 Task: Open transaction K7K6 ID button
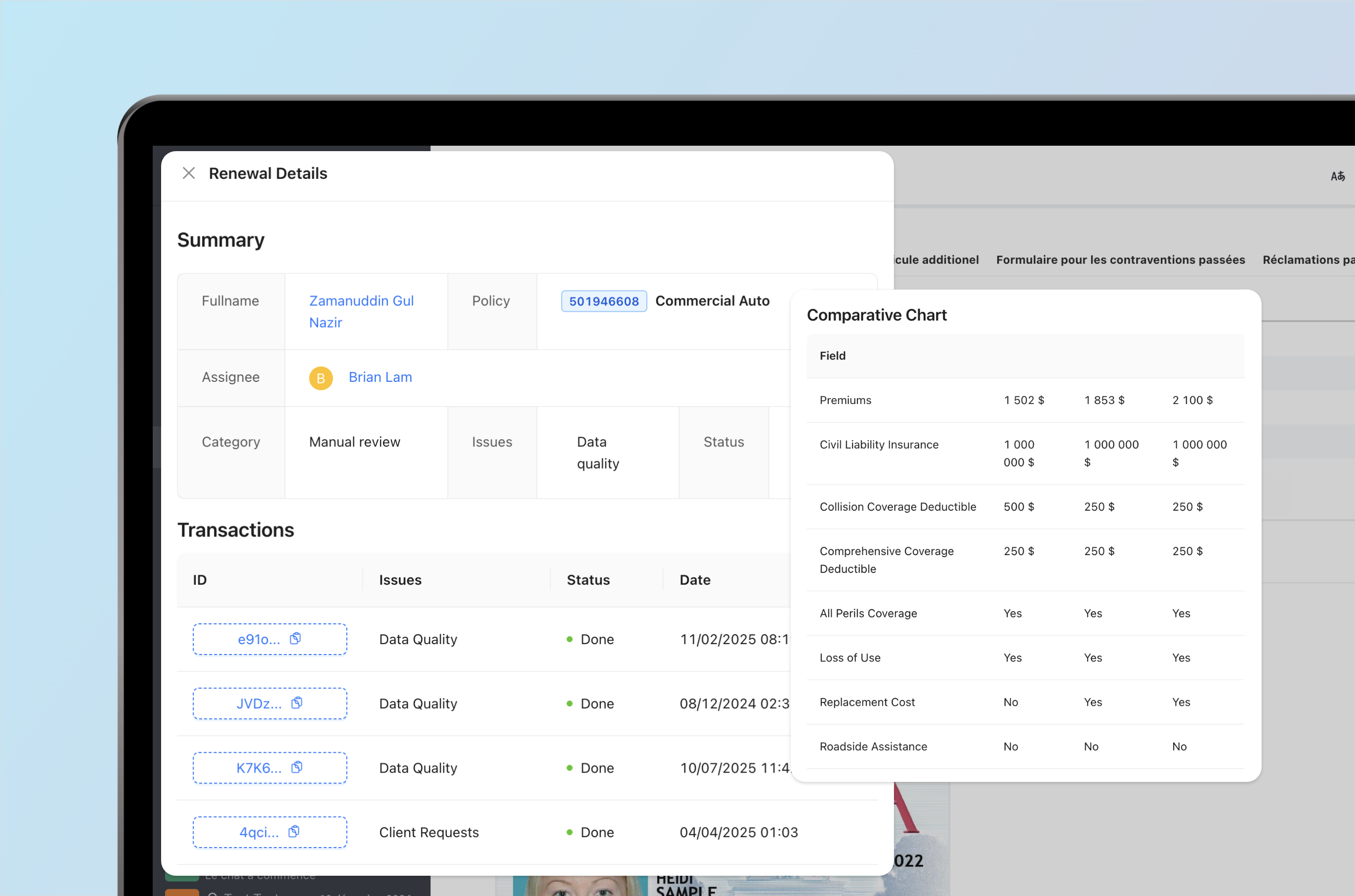click(258, 768)
